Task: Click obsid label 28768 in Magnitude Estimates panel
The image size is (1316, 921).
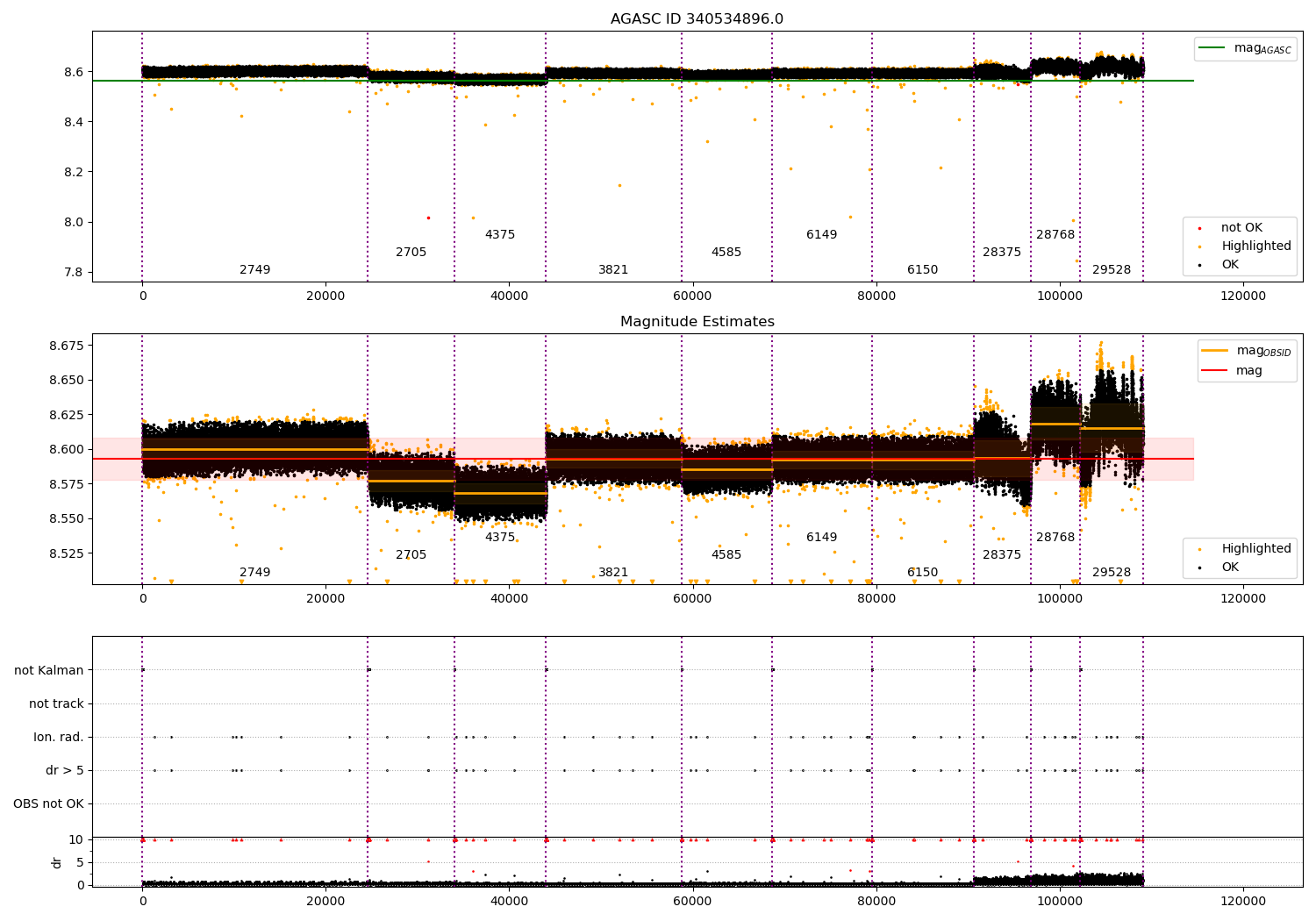Action: [x=1055, y=538]
